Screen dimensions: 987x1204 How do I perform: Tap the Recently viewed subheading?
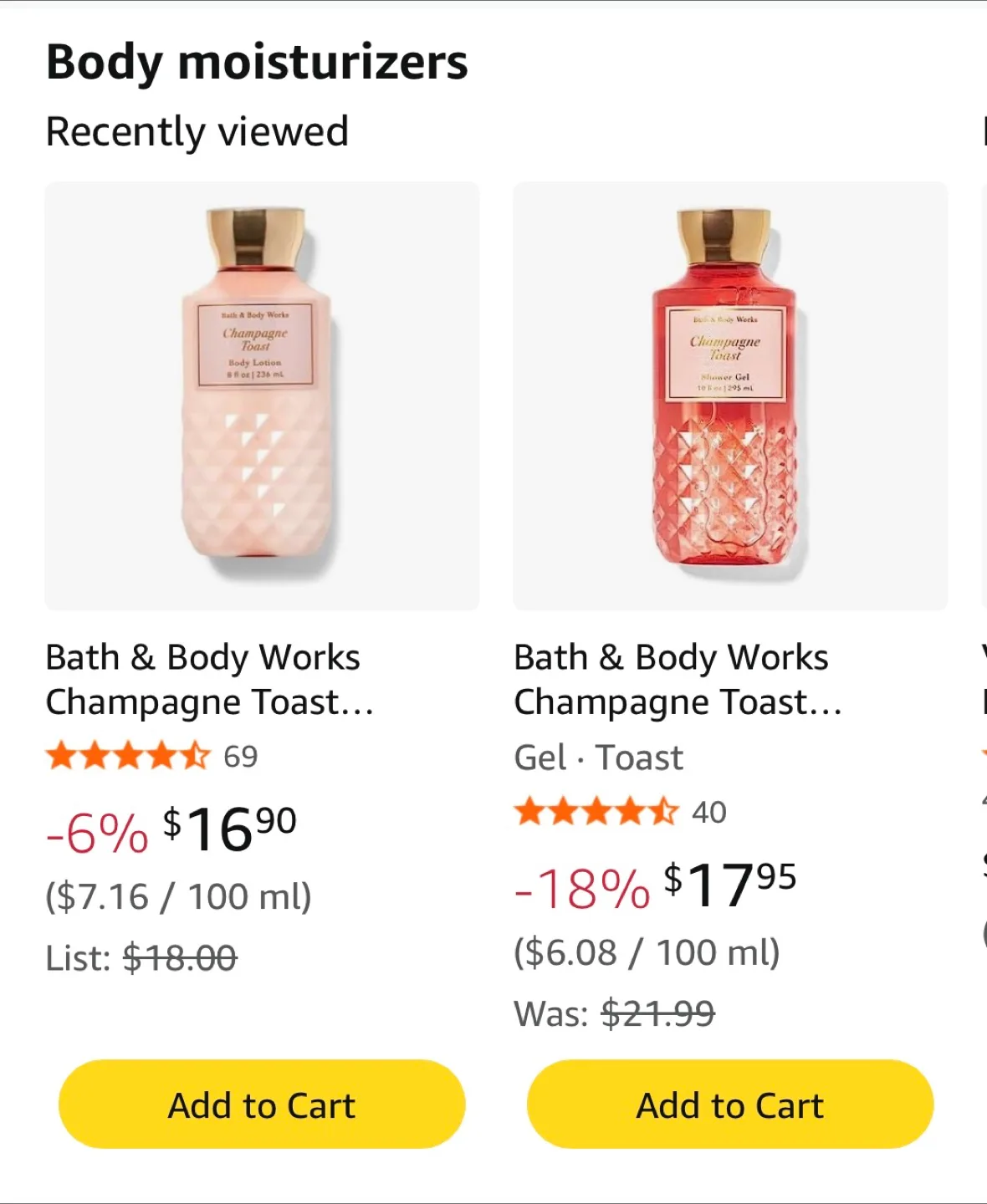(197, 131)
